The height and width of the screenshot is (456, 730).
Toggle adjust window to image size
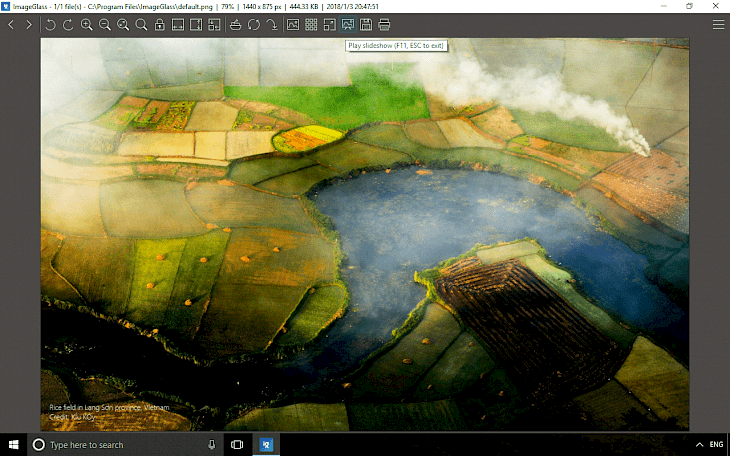tap(214, 25)
